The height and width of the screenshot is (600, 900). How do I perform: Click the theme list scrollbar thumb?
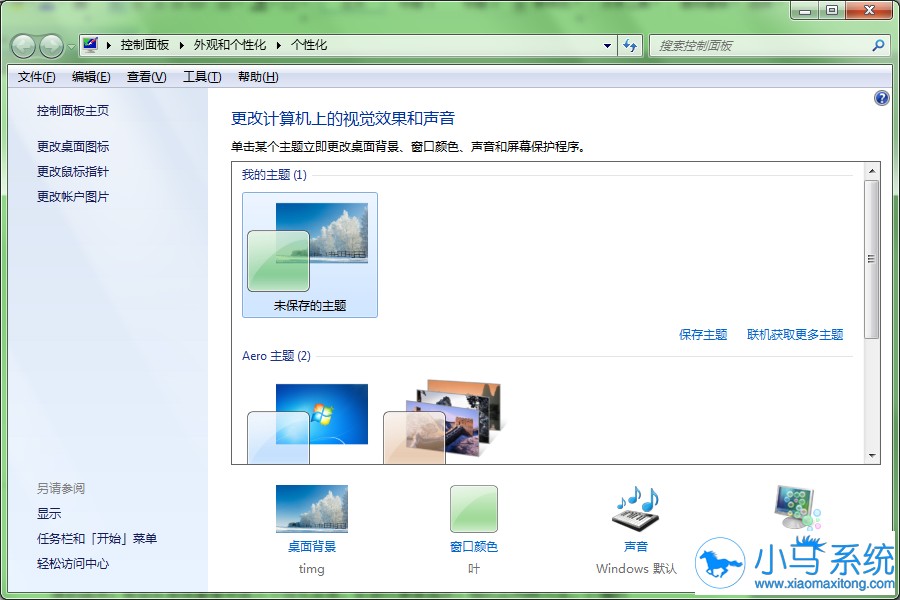(x=872, y=260)
